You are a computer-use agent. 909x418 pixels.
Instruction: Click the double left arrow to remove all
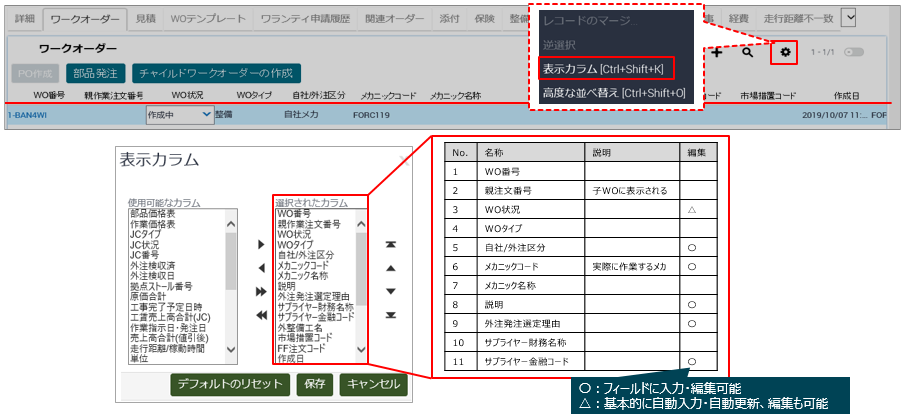click(261, 315)
